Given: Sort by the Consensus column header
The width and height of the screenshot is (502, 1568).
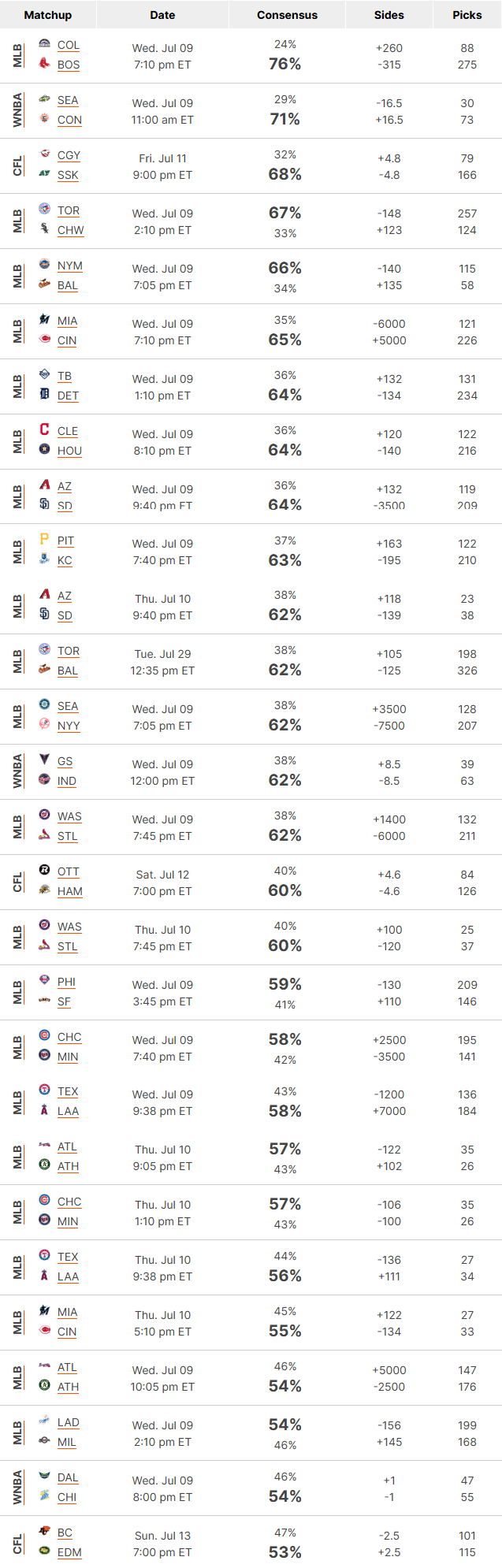Looking at the screenshot, I should click(x=287, y=15).
